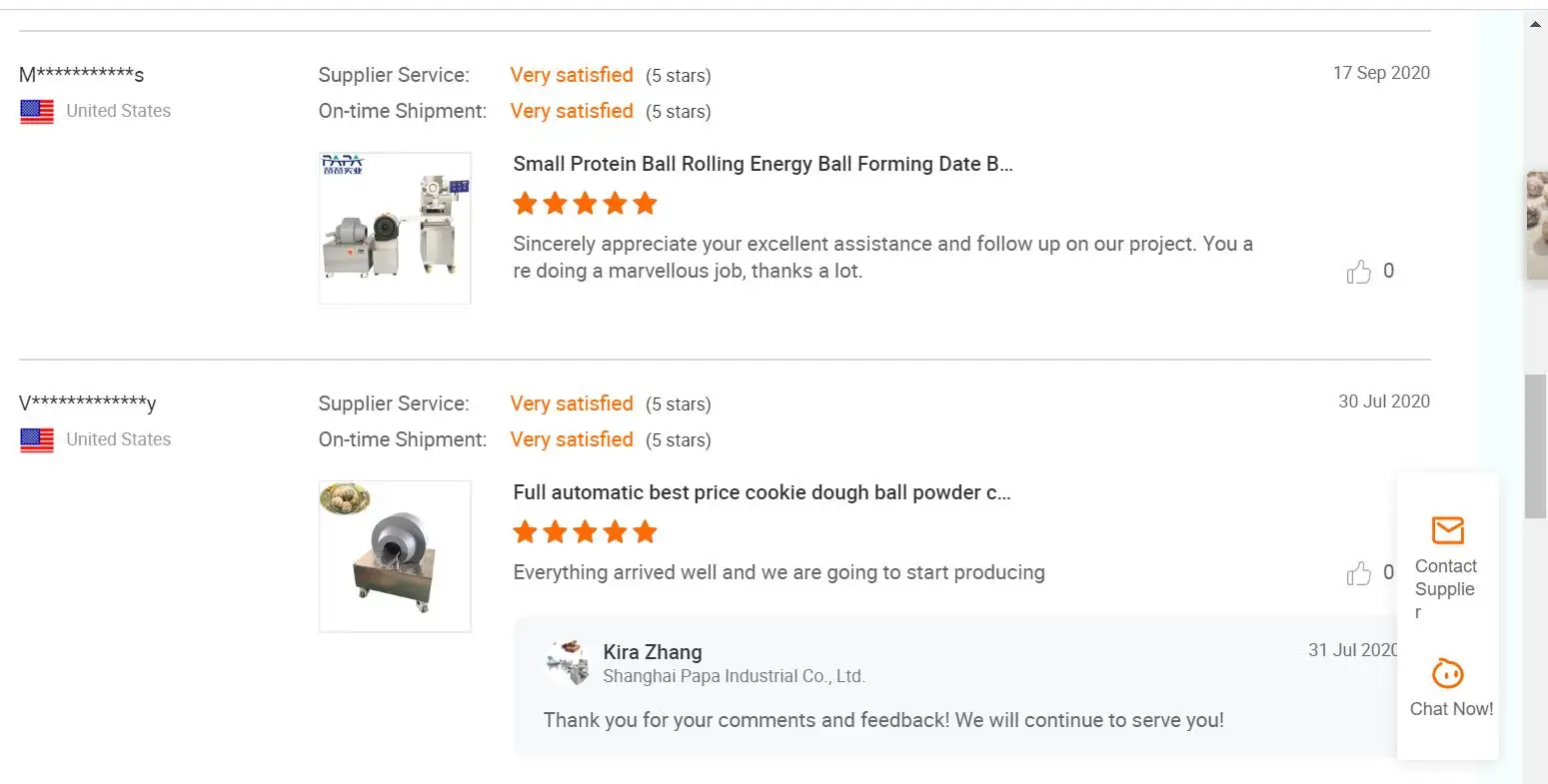Open Full automatic cookie dough ball product
Screen dimensions: 1548x784
point(762,492)
